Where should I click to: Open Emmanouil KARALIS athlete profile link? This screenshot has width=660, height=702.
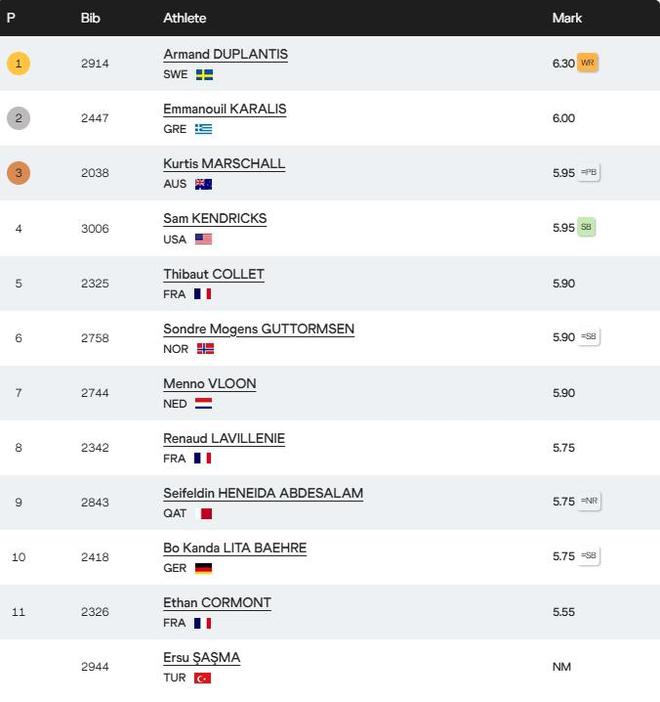click(224, 109)
